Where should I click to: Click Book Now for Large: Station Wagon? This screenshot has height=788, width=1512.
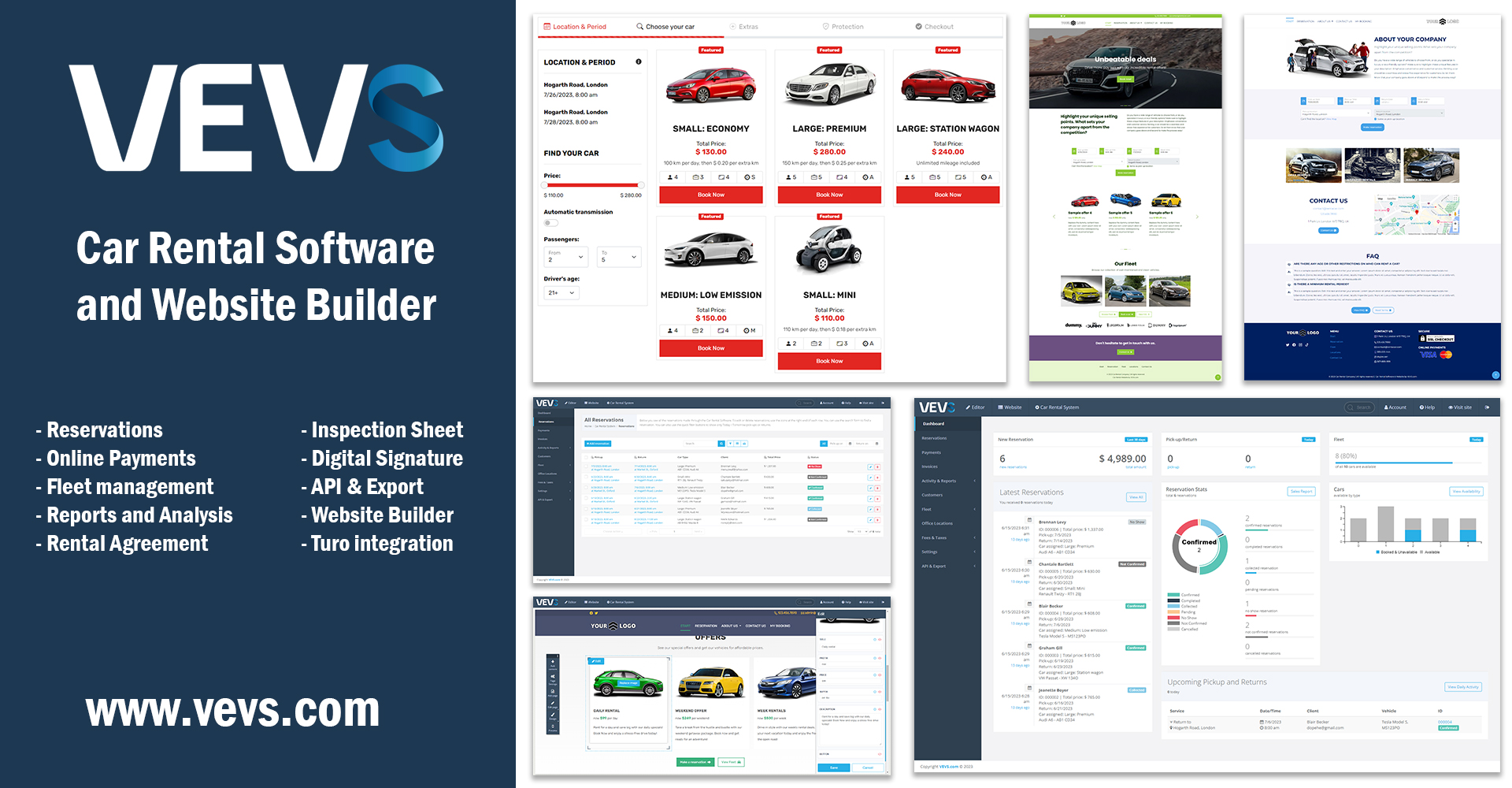[948, 195]
